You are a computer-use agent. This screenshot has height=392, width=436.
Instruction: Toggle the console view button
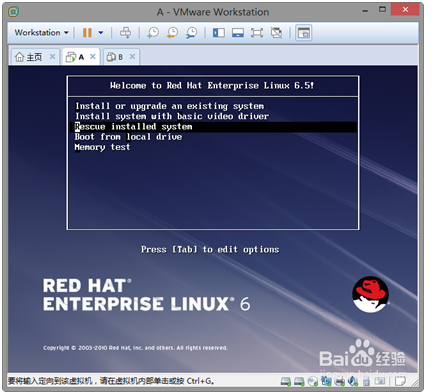click(303, 33)
